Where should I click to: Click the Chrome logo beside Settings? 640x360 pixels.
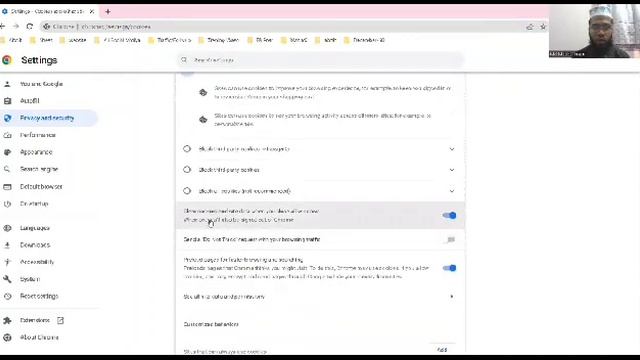click(x=7, y=60)
